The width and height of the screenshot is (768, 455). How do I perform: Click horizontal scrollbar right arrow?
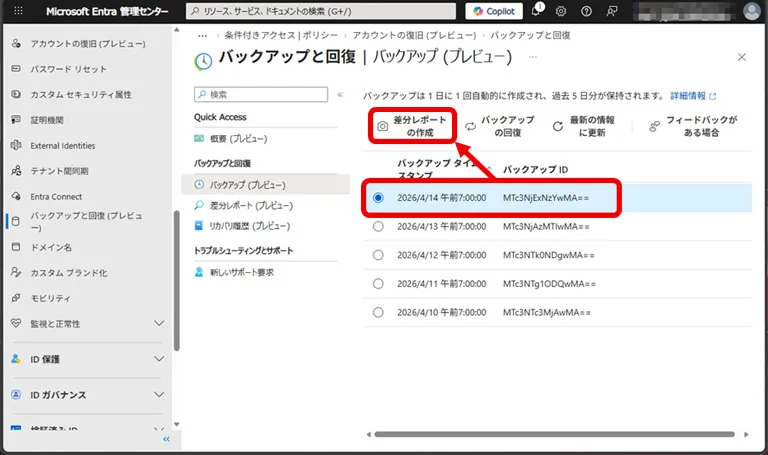click(746, 434)
